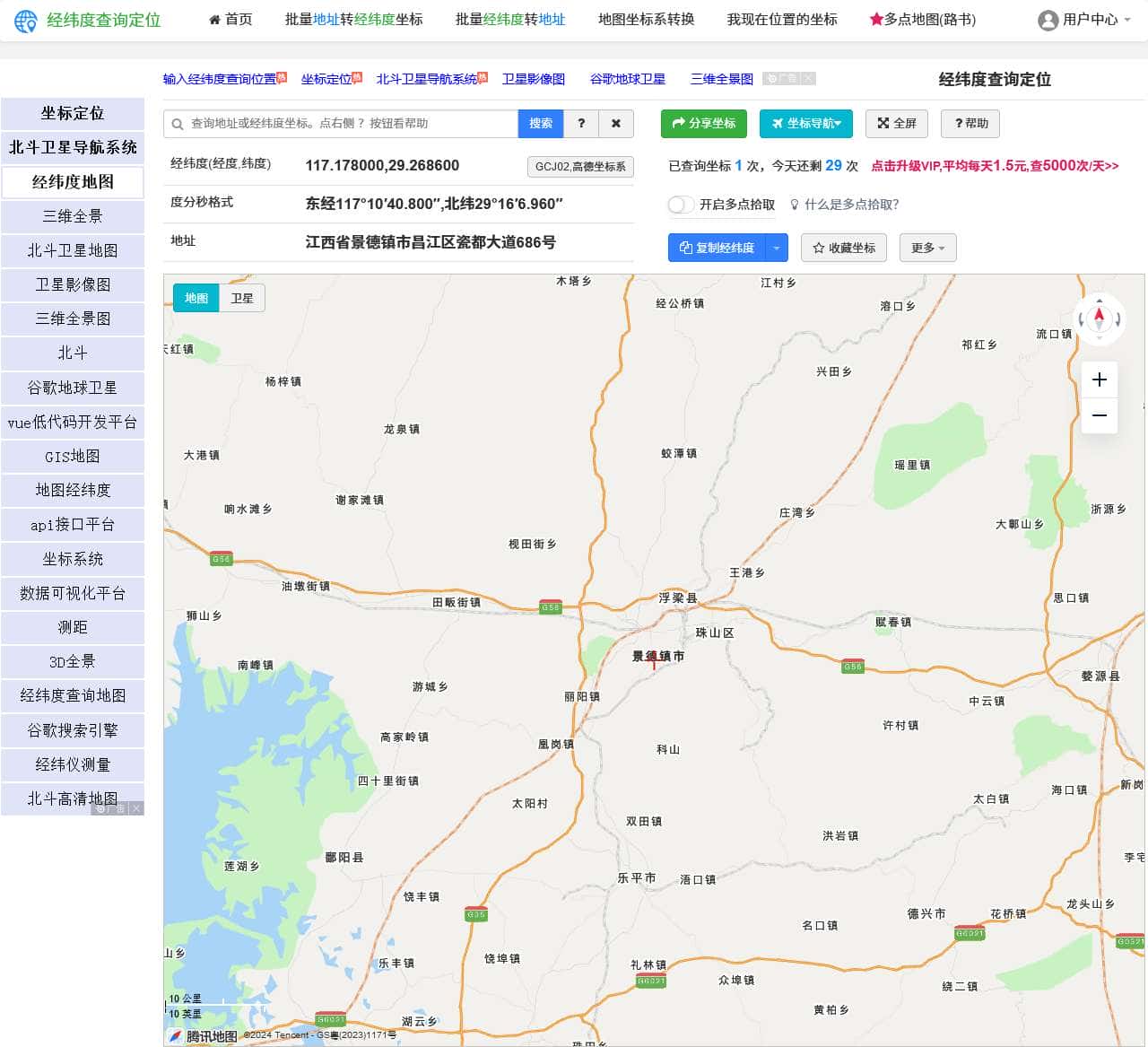Click 收藏坐标 star favorite button
This screenshot has width=1148, height=1047.
(x=843, y=248)
